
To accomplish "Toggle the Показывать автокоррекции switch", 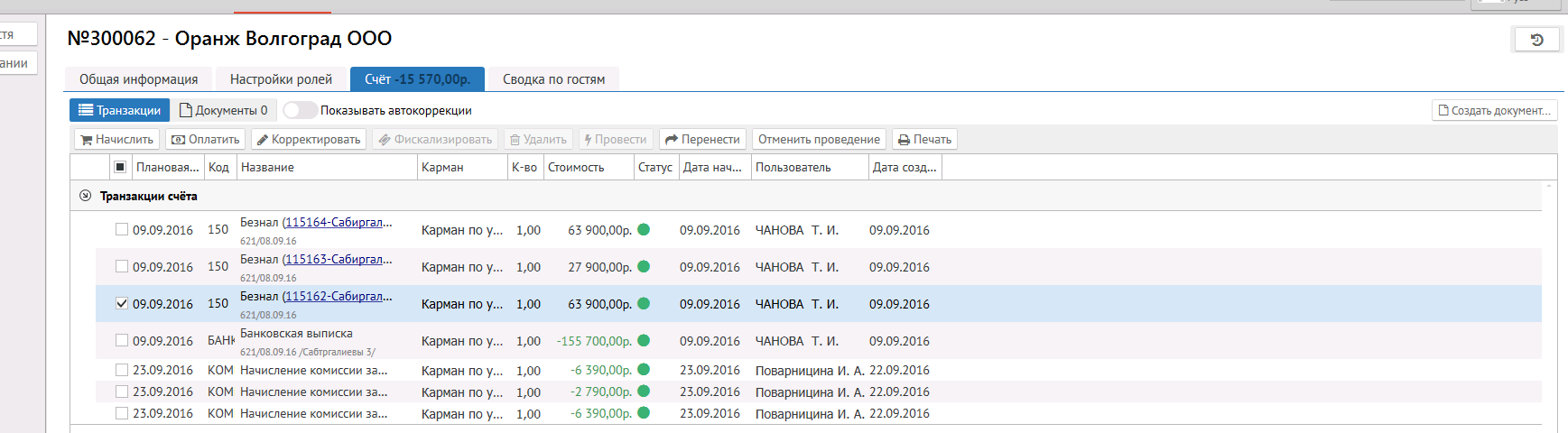I will pos(300,111).
